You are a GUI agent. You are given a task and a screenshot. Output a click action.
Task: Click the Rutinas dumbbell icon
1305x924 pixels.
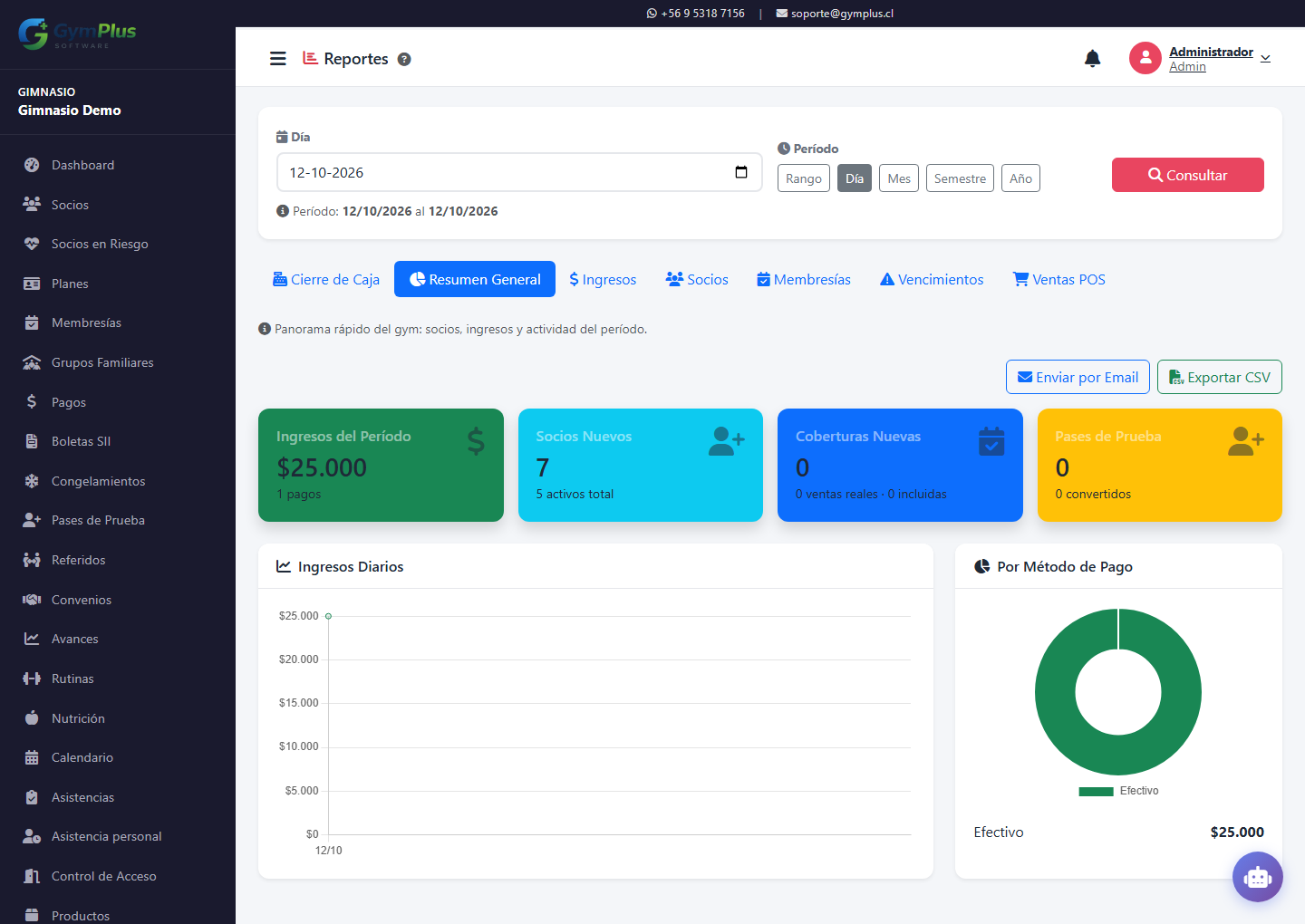[32, 679]
